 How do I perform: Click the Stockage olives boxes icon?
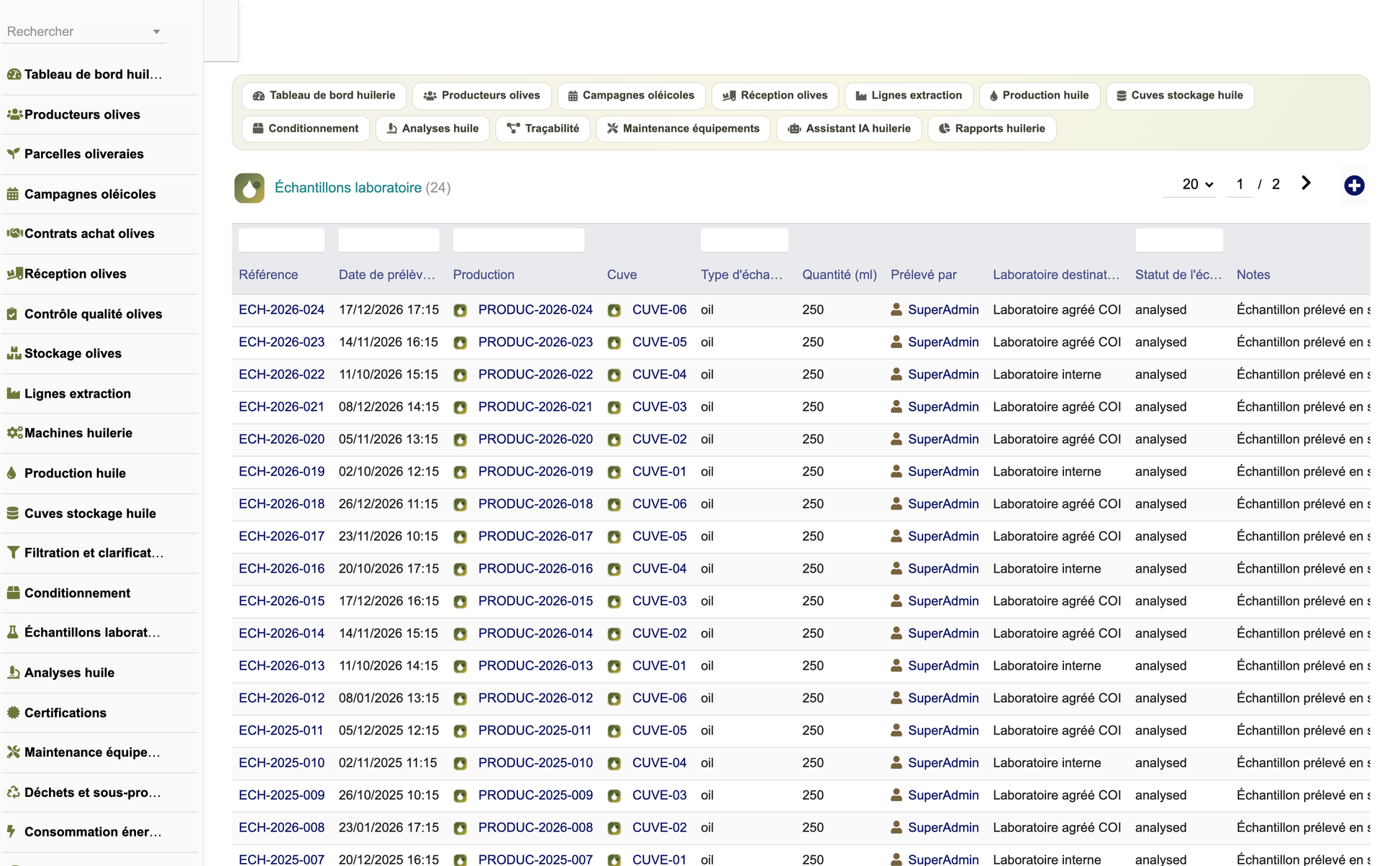(x=14, y=353)
